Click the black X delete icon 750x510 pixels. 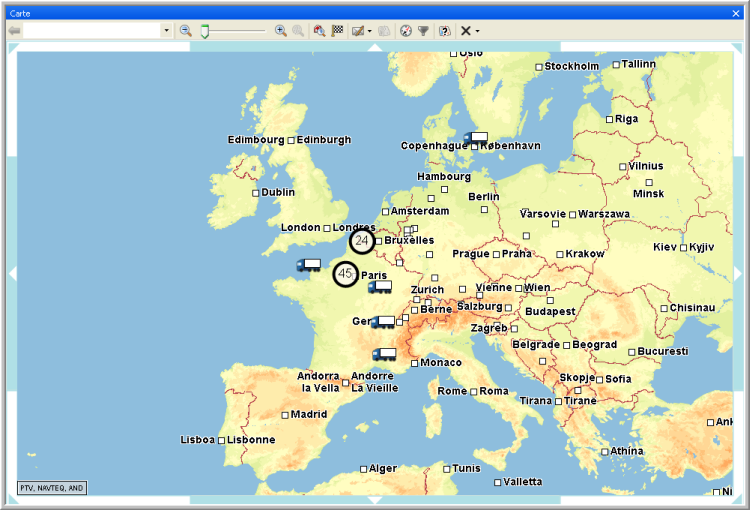[x=466, y=31]
